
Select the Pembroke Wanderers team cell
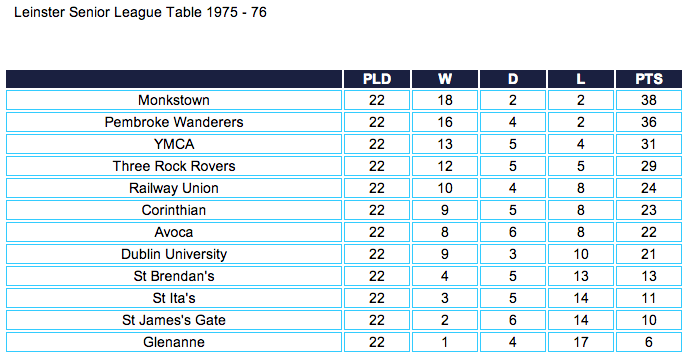coord(174,122)
